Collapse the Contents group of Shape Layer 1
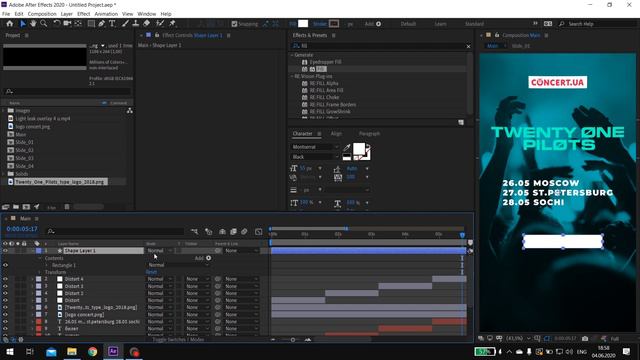 [x=40, y=258]
